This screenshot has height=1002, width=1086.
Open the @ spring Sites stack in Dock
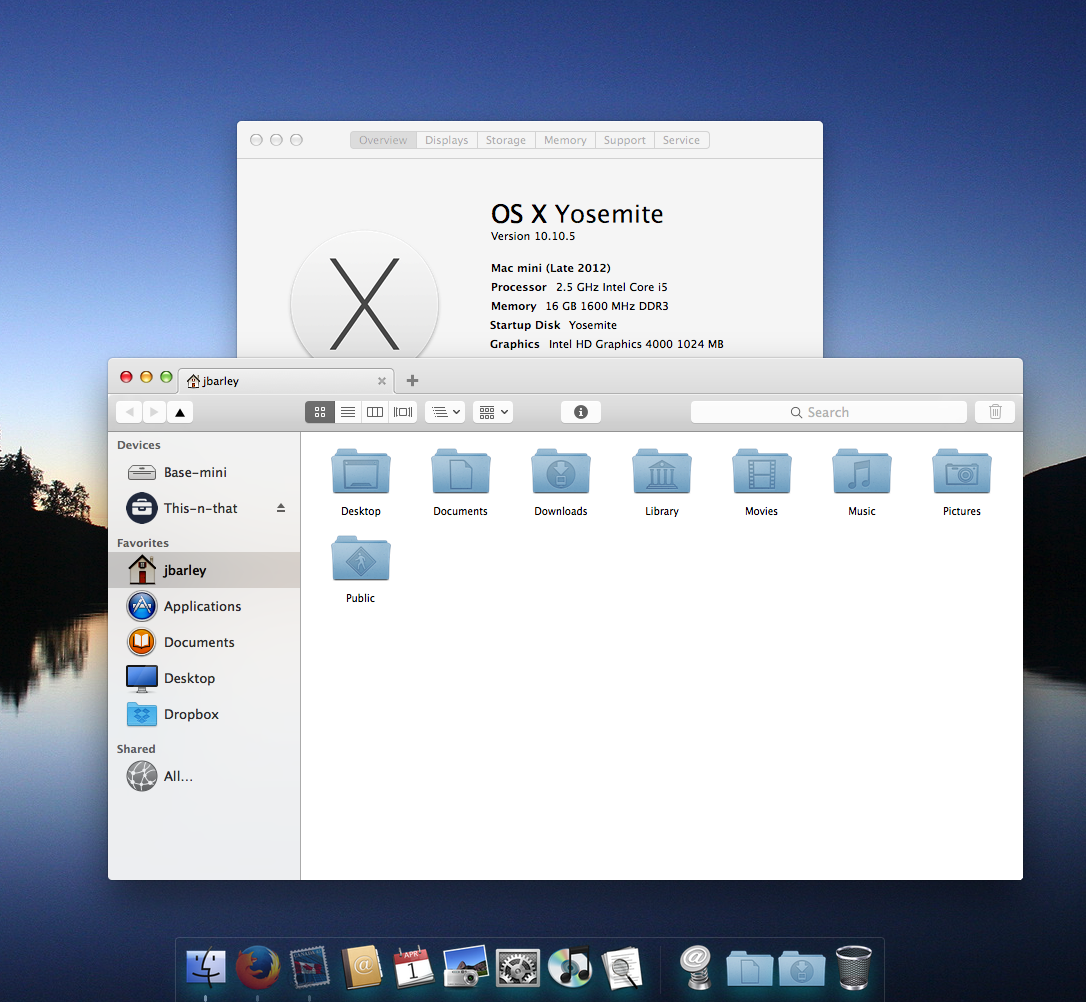pyautogui.click(x=696, y=967)
